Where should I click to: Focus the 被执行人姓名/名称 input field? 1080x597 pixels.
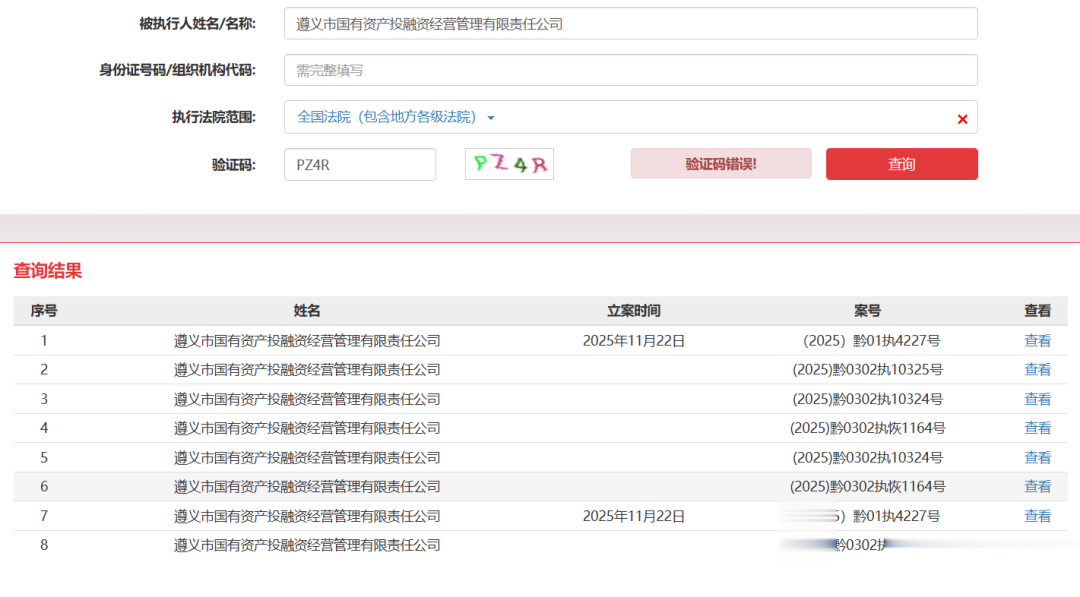630,23
